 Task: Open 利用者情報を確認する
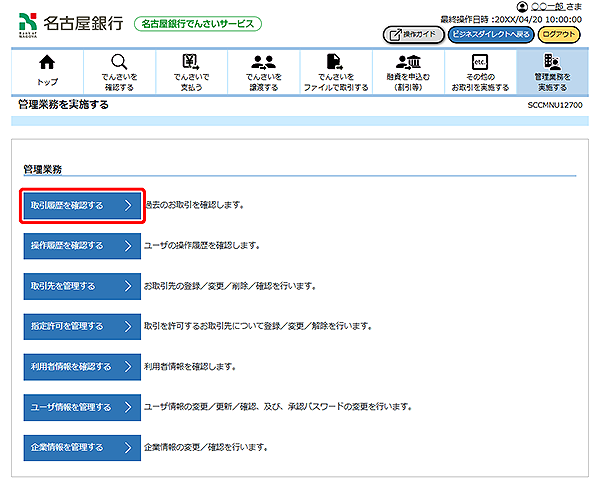tap(82, 366)
